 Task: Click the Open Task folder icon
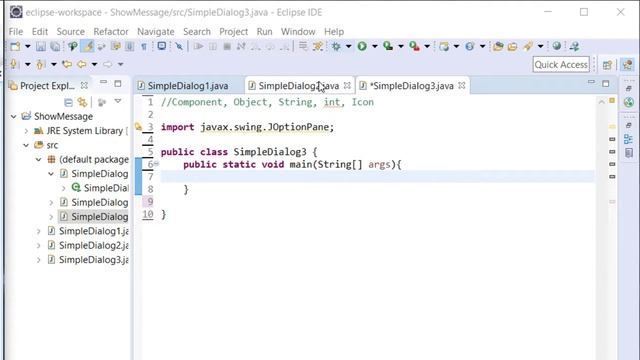(x=513, y=46)
